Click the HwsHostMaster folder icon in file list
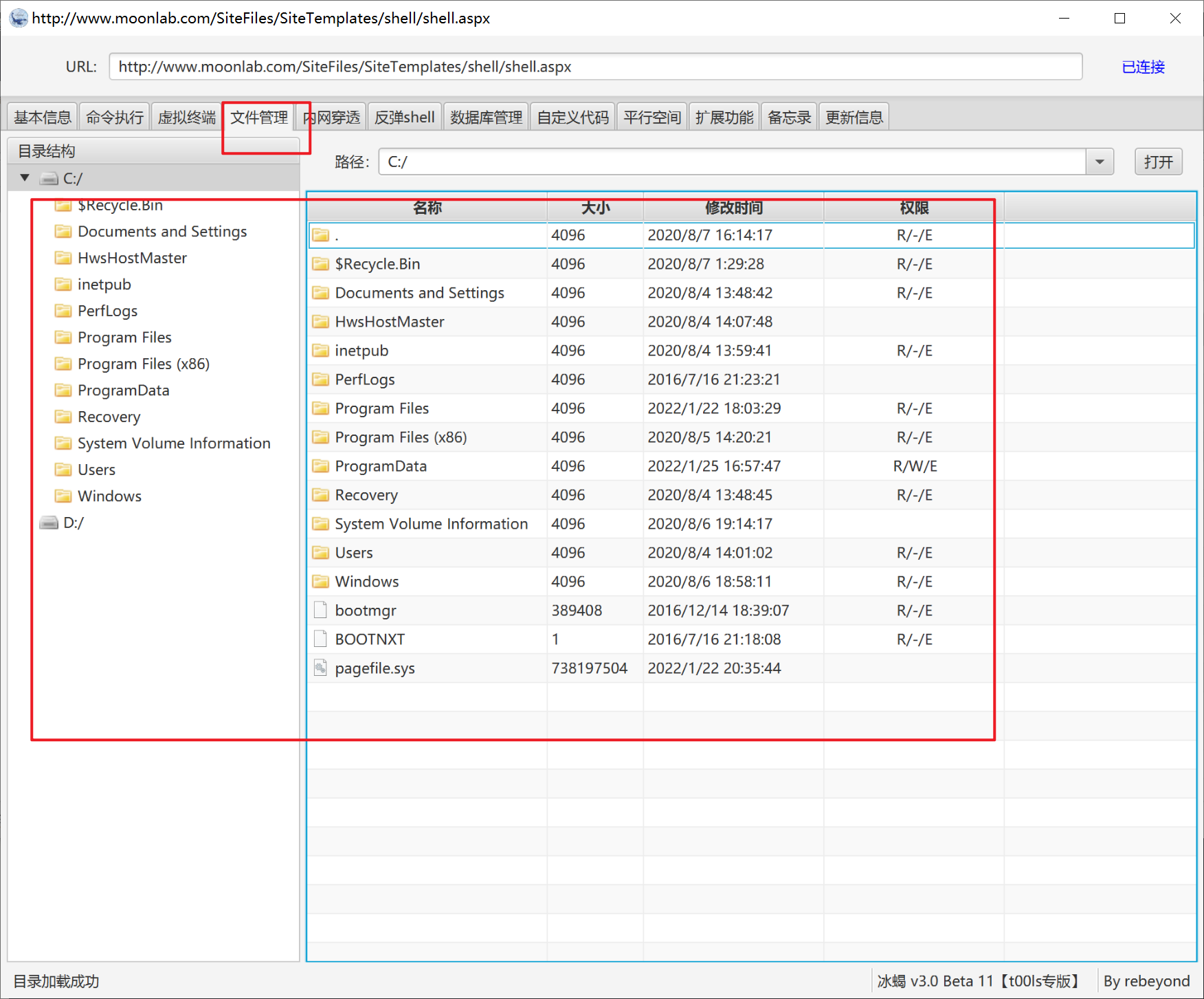This screenshot has height=999, width=1204. click(x=320, y=321)
